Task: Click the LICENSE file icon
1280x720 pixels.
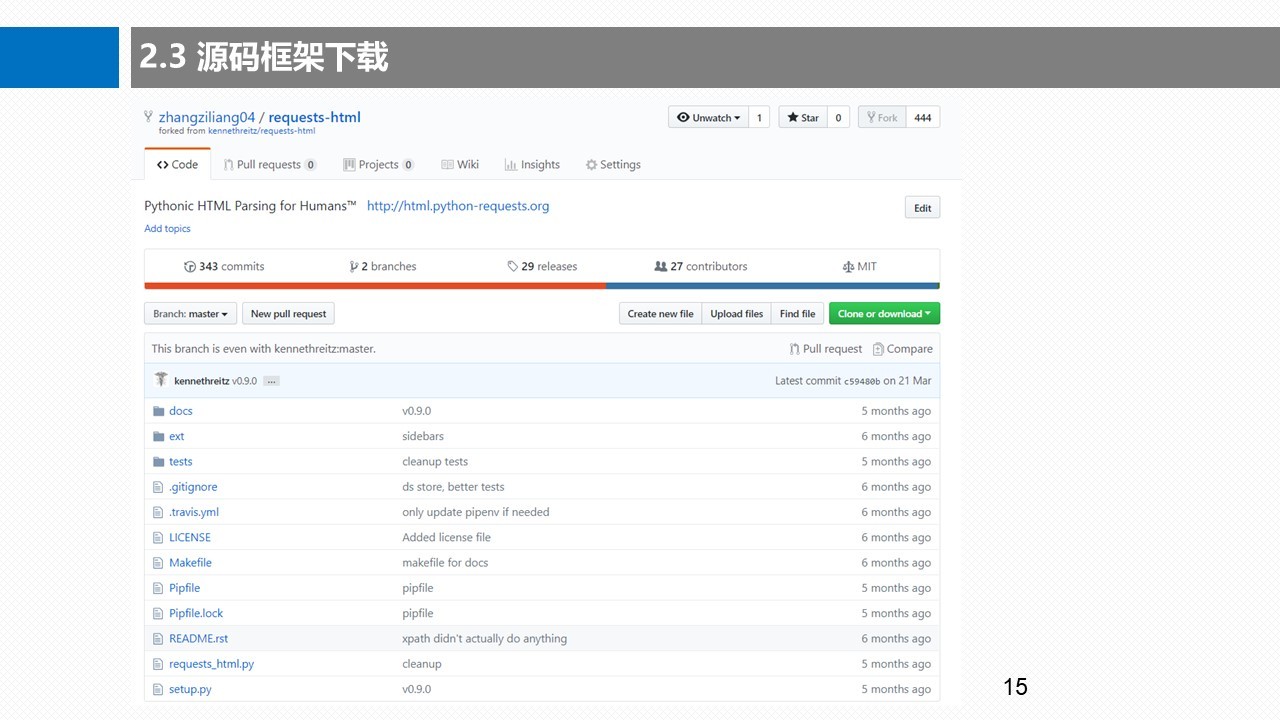Action: 158,537
